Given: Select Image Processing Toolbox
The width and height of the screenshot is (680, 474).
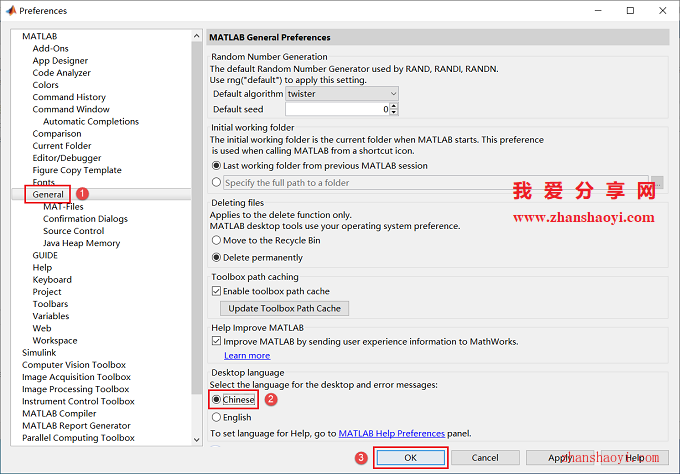Looking at the screenshot, I should [76, 389].
